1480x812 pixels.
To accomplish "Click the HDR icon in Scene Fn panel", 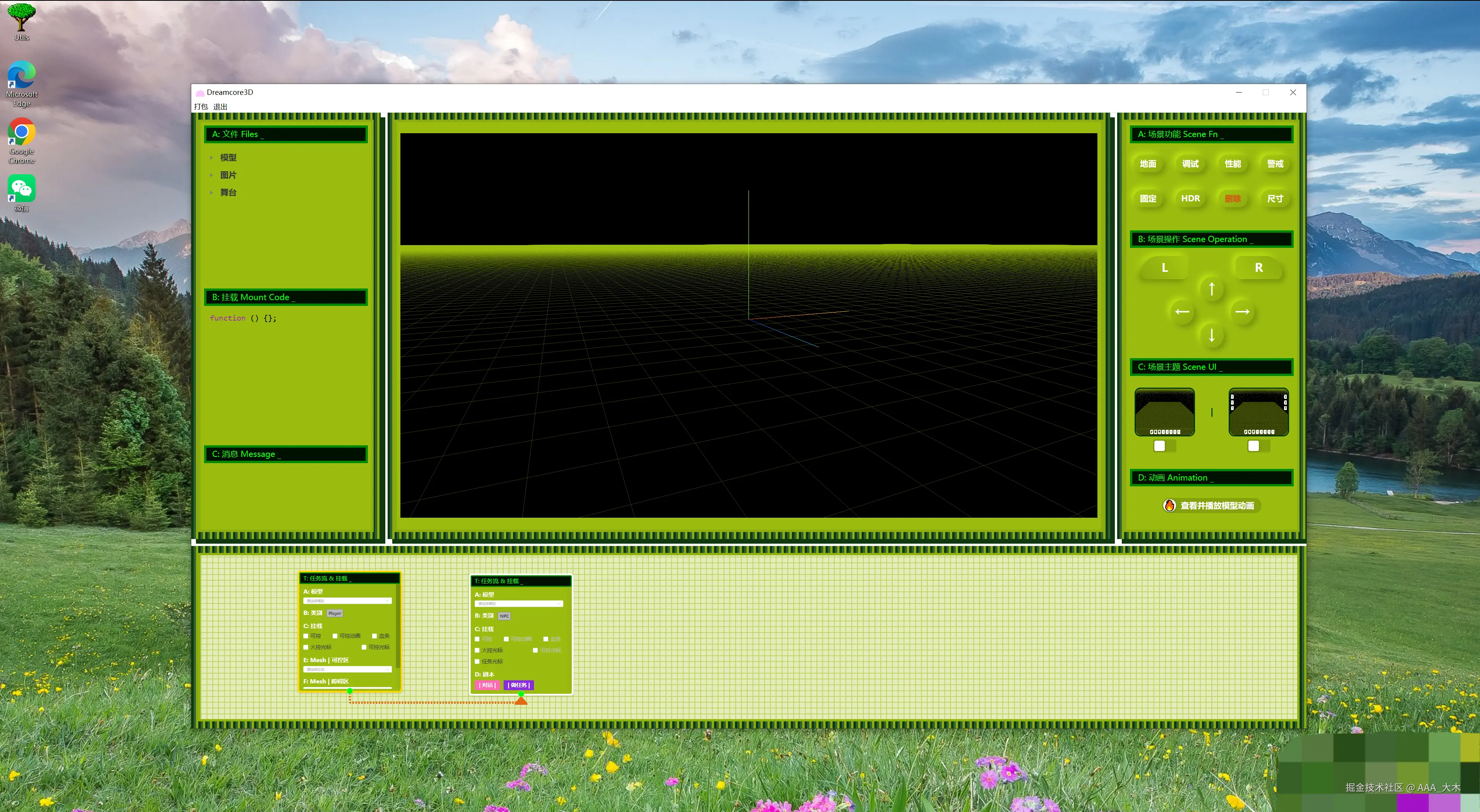I will 1190,198.
